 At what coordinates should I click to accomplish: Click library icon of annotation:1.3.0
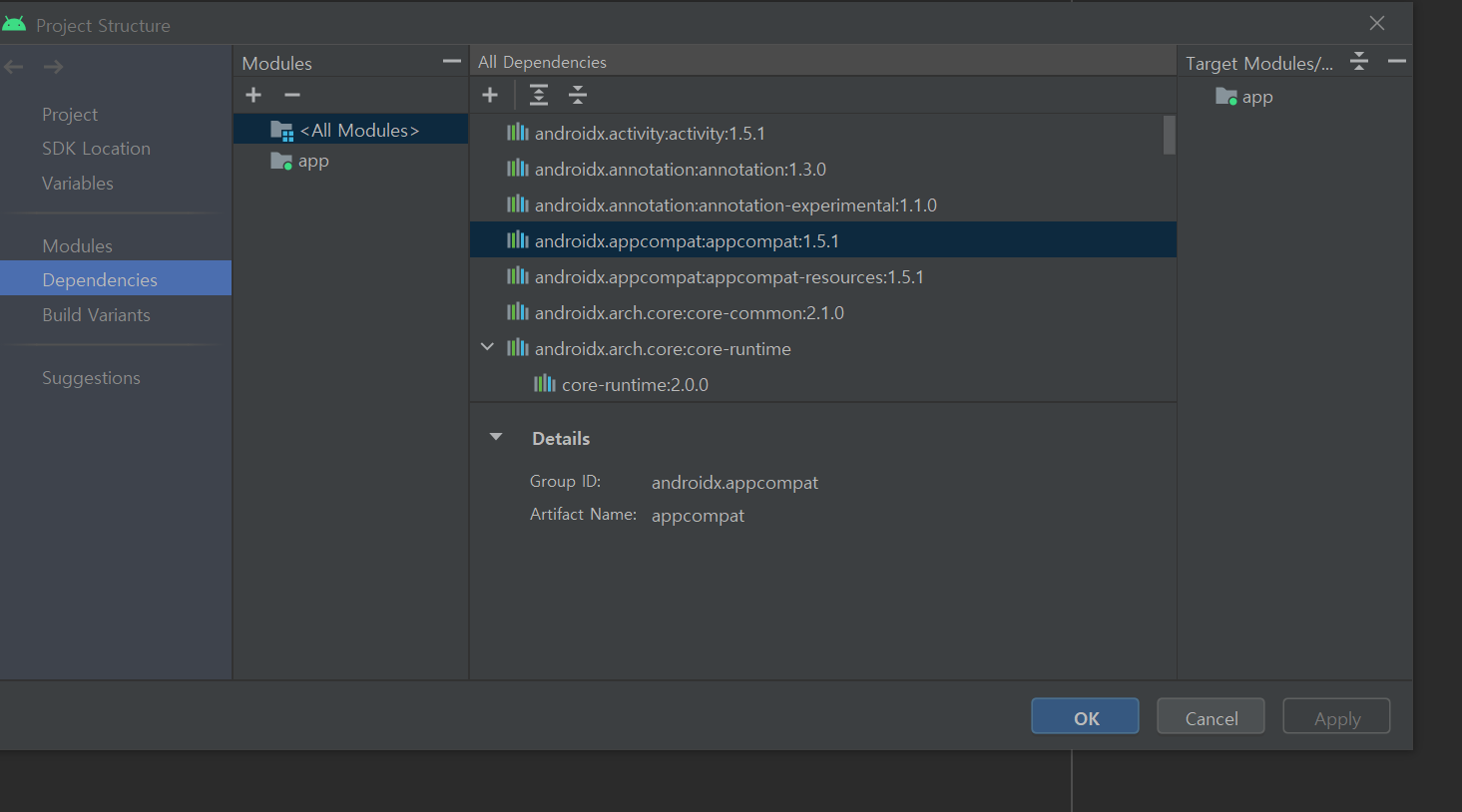coord(517,169)
